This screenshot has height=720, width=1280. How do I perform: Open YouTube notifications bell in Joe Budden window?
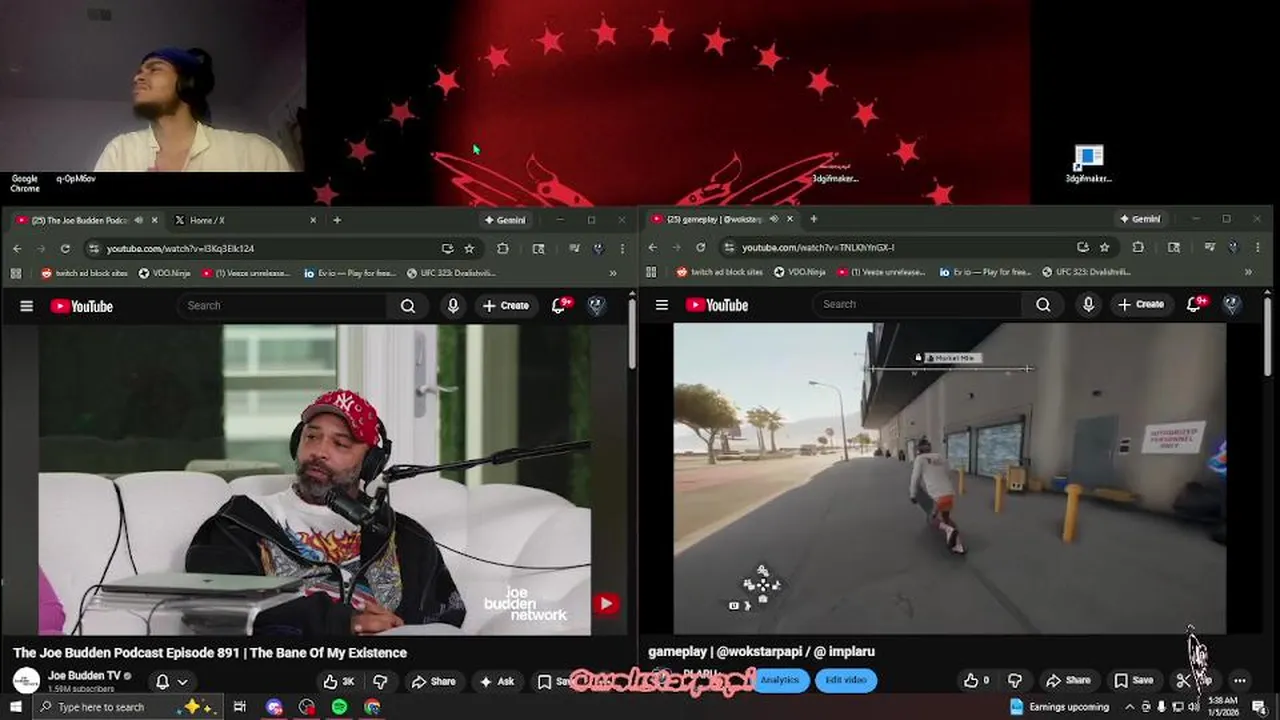click(x=559, y=306)
